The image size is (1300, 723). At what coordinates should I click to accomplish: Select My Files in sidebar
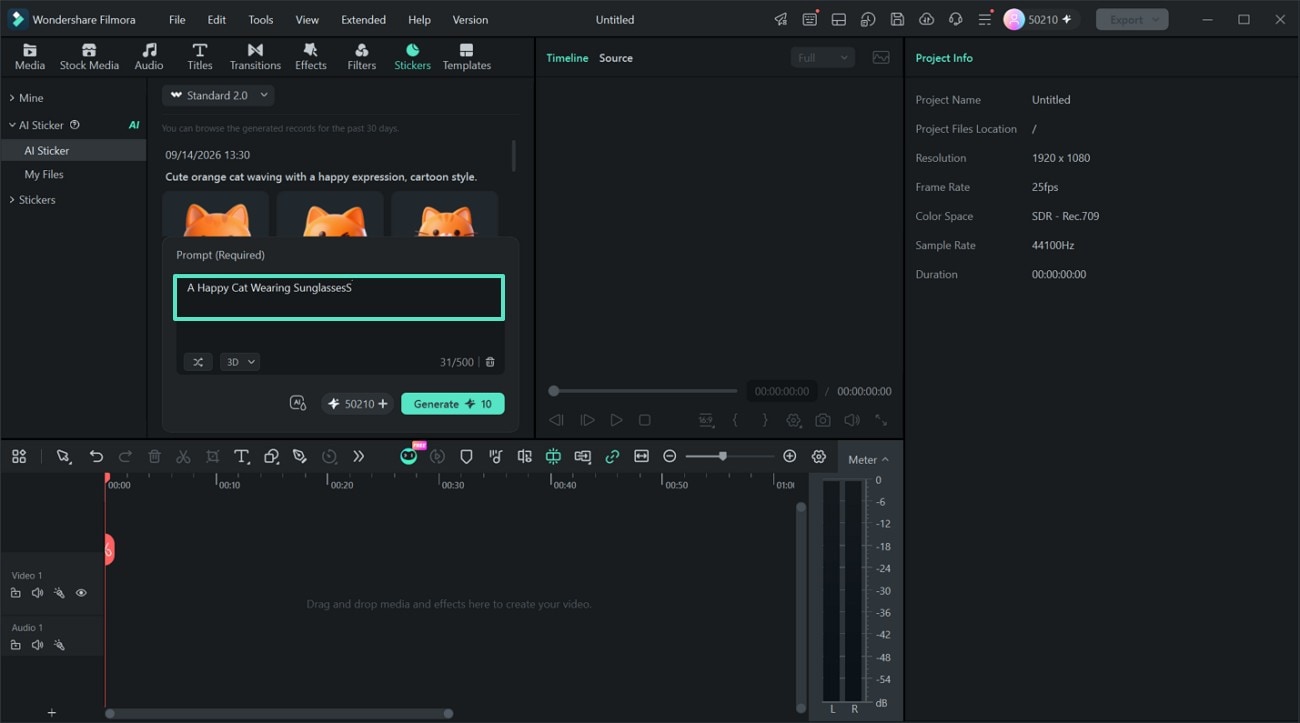click(44, 174)
